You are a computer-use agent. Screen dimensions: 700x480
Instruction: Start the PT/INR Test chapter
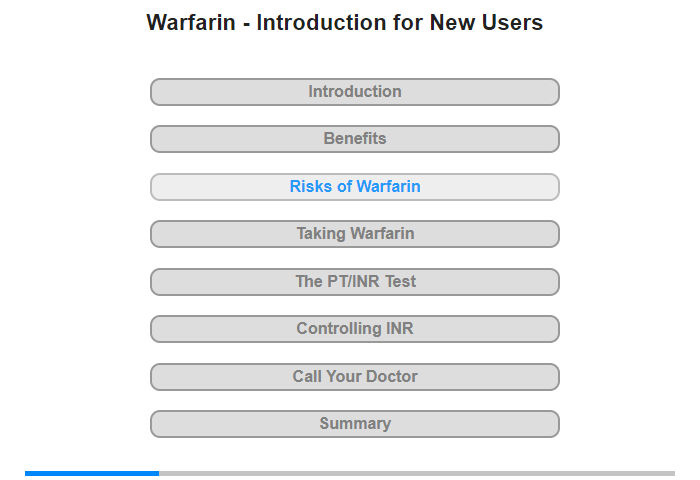(x=355, y=282)
